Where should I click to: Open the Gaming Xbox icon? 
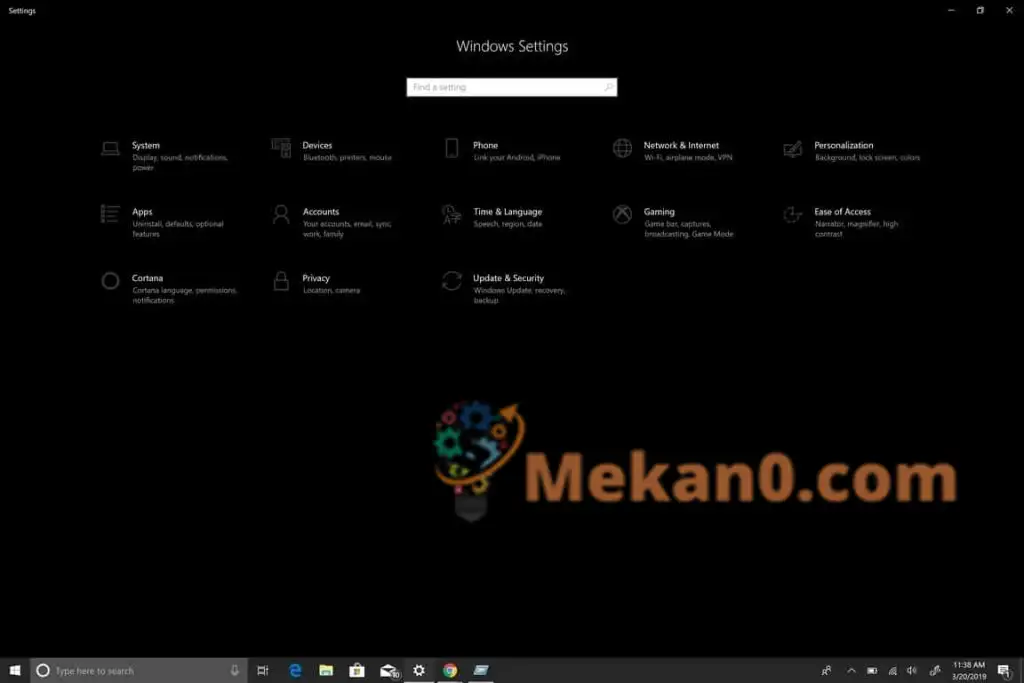coord(622,214)
